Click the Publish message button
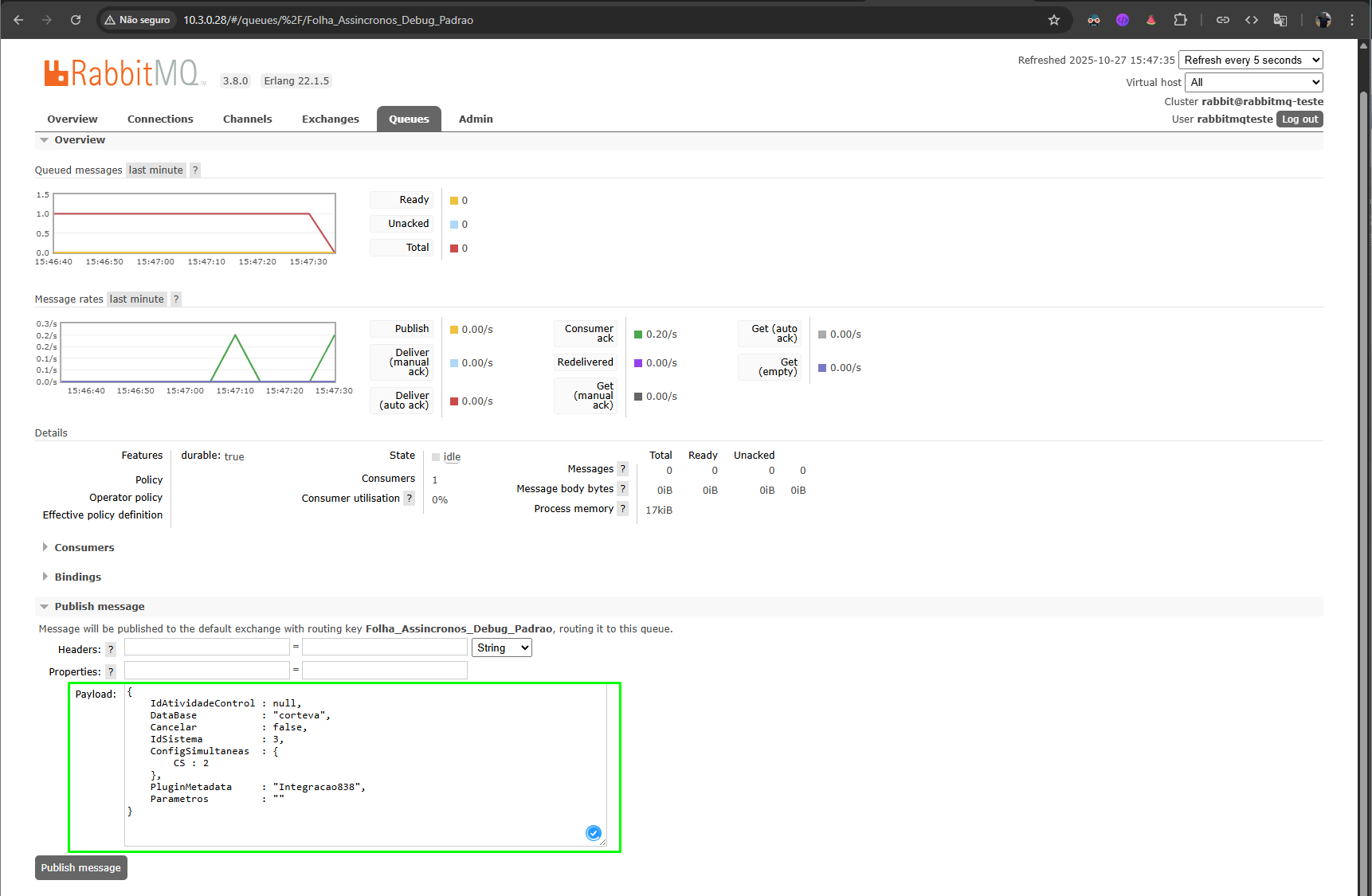 [81, 867]
